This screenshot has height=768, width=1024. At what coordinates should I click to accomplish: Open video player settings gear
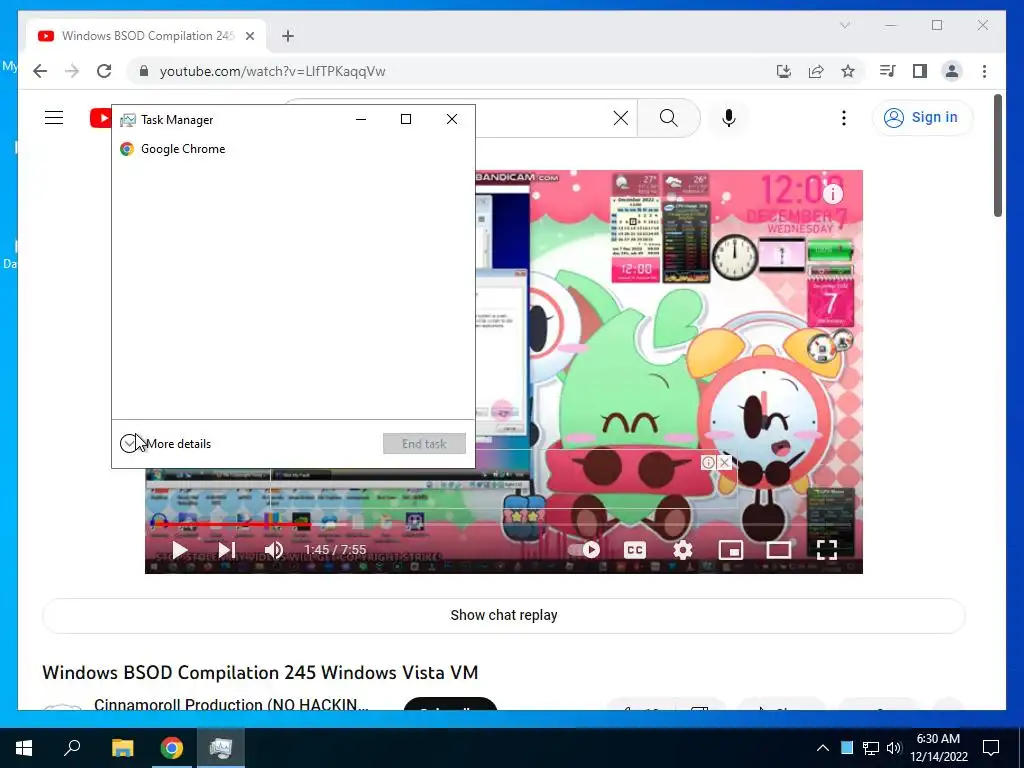pos(682,550)
